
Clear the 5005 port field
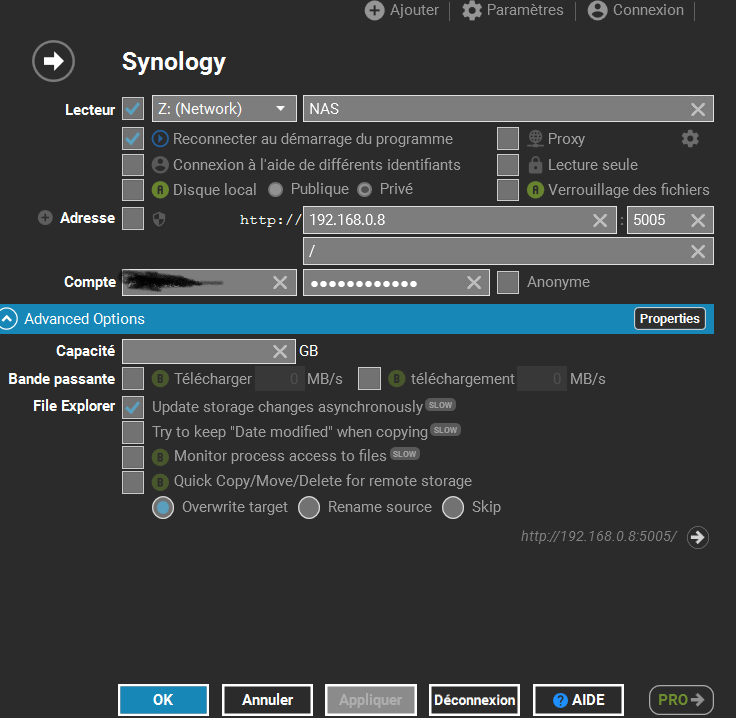point(698,221)
